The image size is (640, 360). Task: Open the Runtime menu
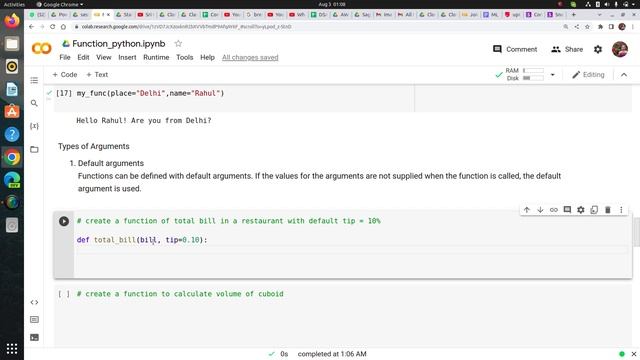[156, 58]
